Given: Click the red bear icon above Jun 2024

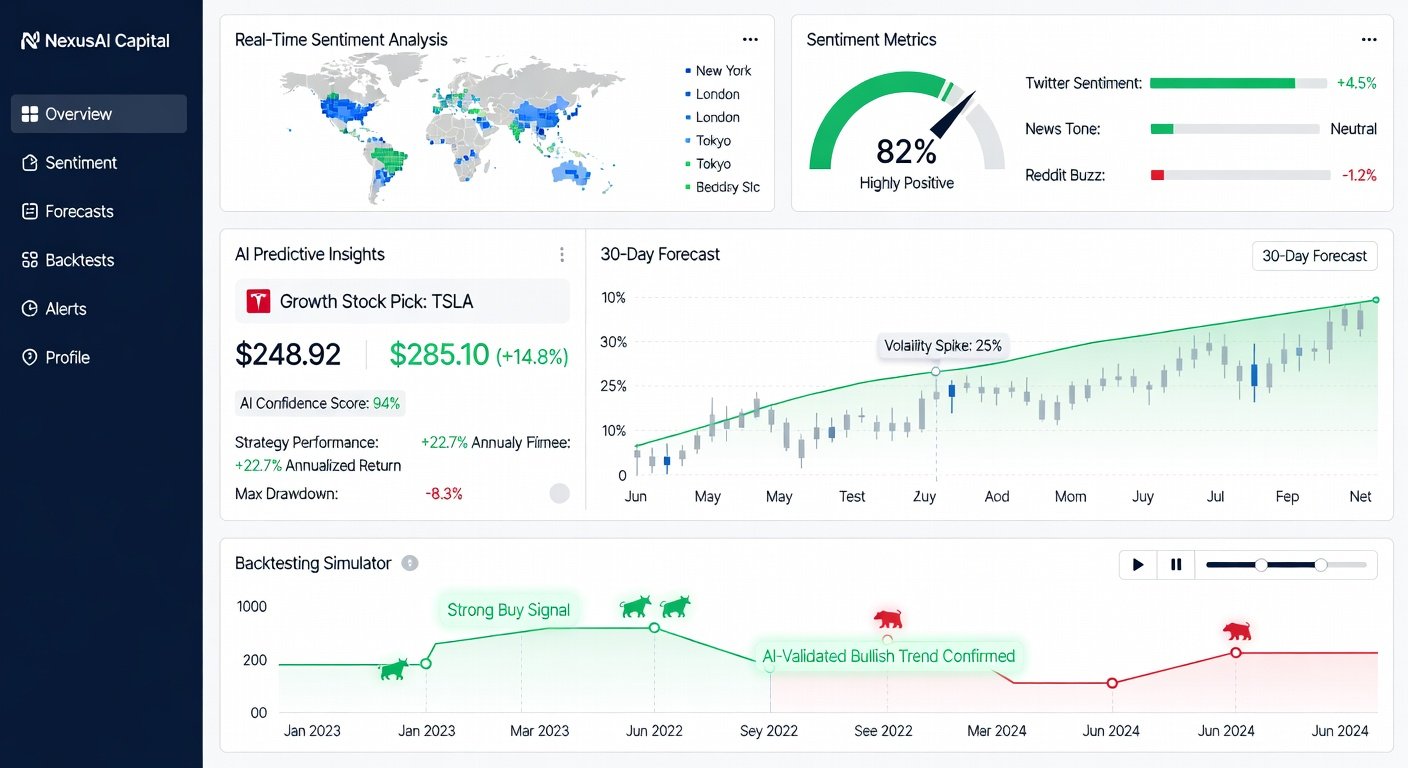Looking at the screenshot, I should click(x=1237, y=631).
